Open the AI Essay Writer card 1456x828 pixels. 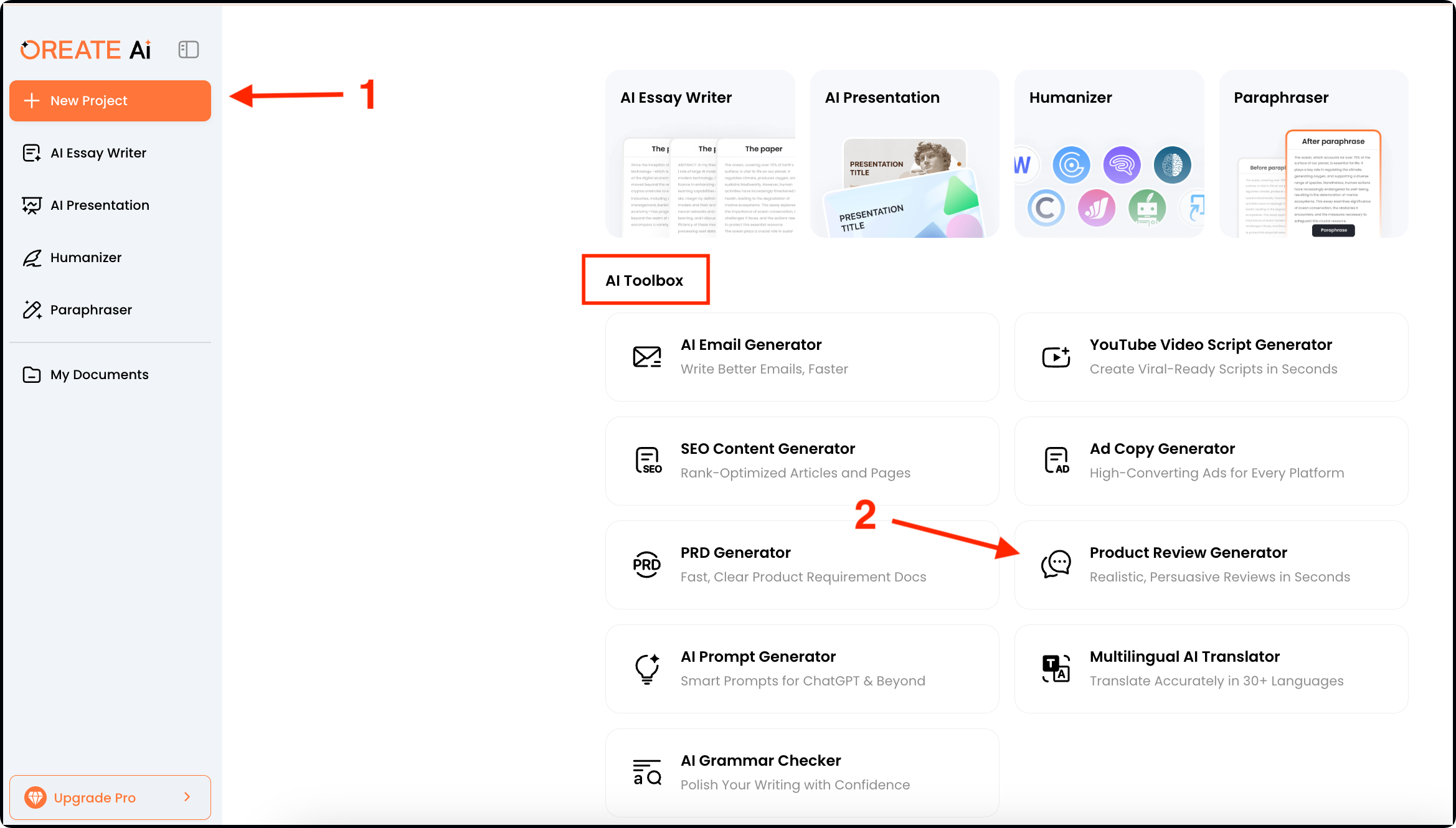(x=700, y=154)
